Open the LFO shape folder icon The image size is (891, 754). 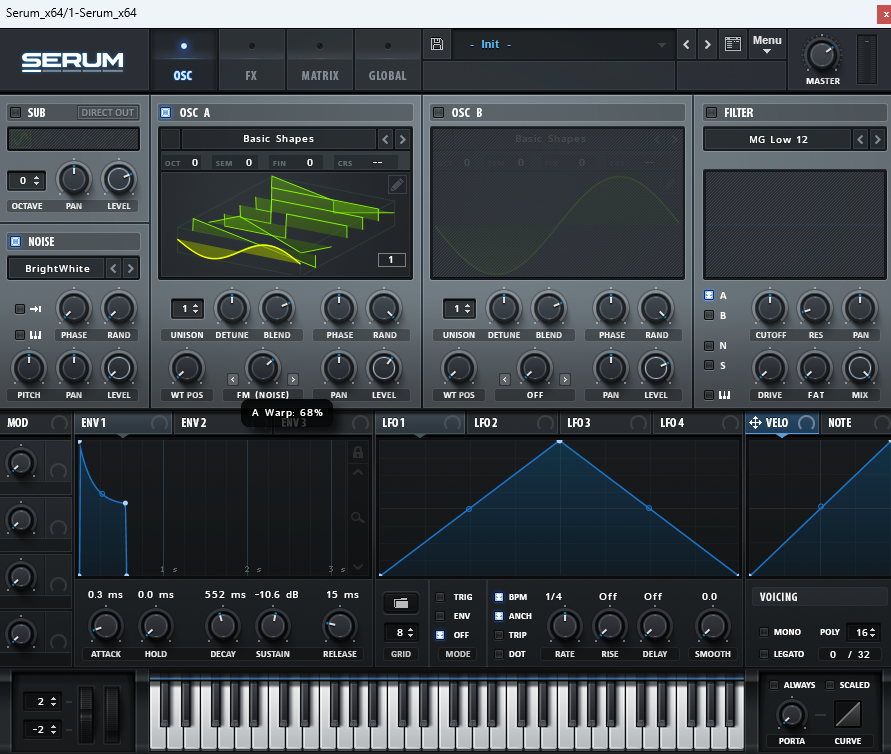coord(401,603)
